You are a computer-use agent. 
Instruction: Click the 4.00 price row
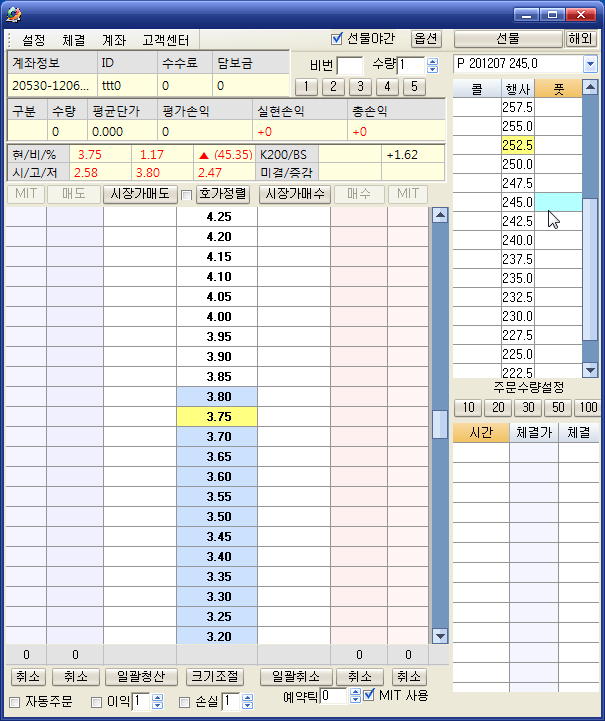[217, 316]
